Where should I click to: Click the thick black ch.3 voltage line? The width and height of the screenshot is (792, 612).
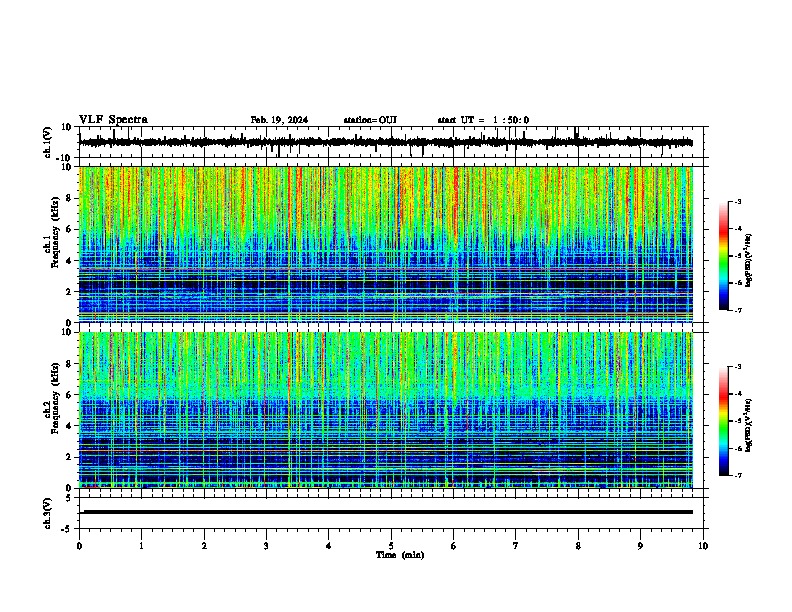click(386, 512)
